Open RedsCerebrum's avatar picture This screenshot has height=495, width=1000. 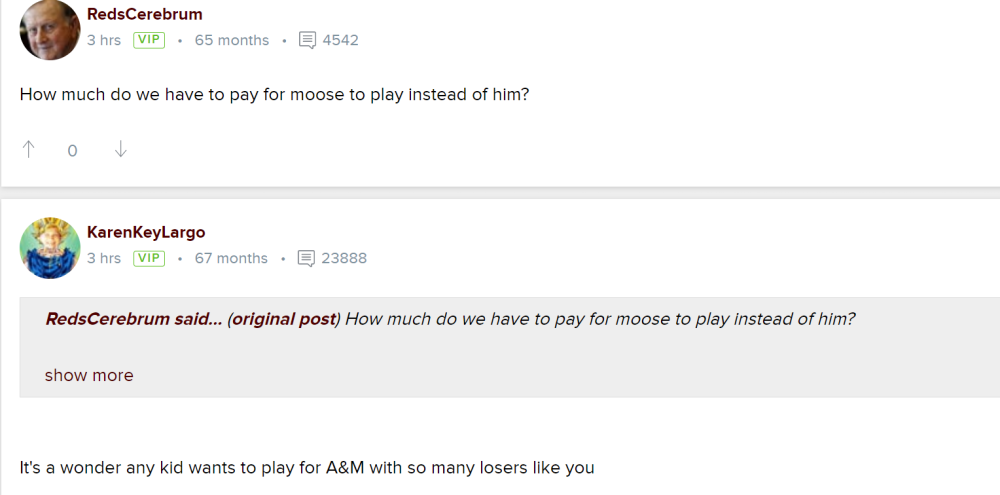[49, 29]
